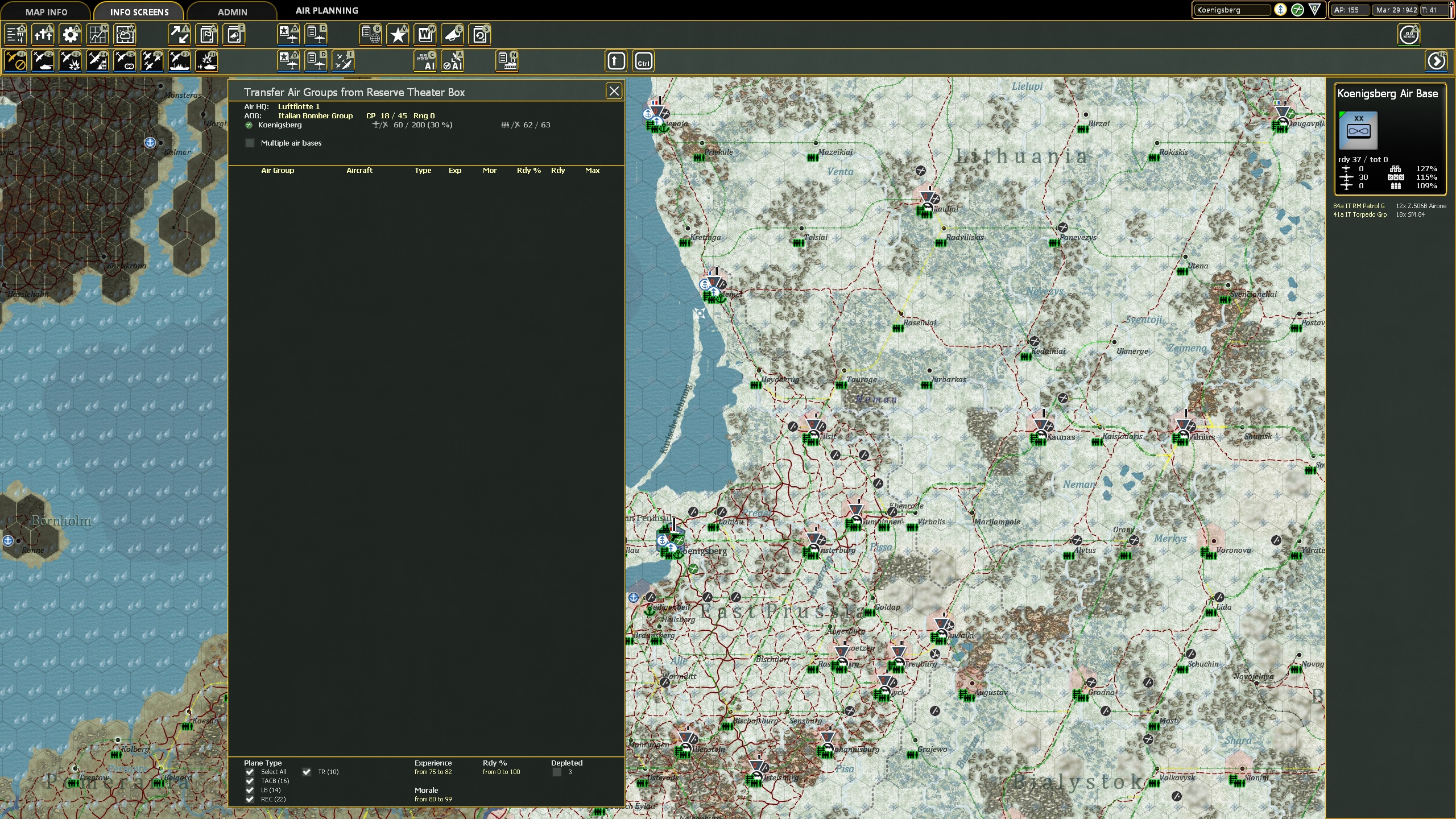
Task: Select the '84a IT RM Patrol G' air group
Action: (1359, 206)
